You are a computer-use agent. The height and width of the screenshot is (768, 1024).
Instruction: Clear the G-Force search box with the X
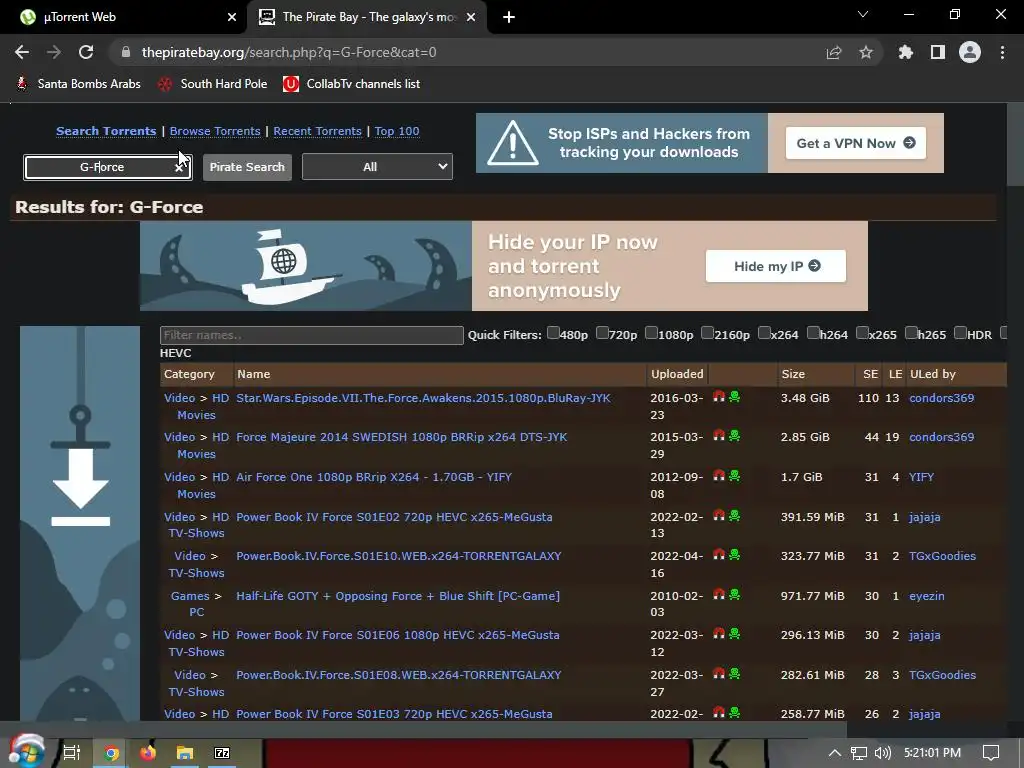pos(178,168)
